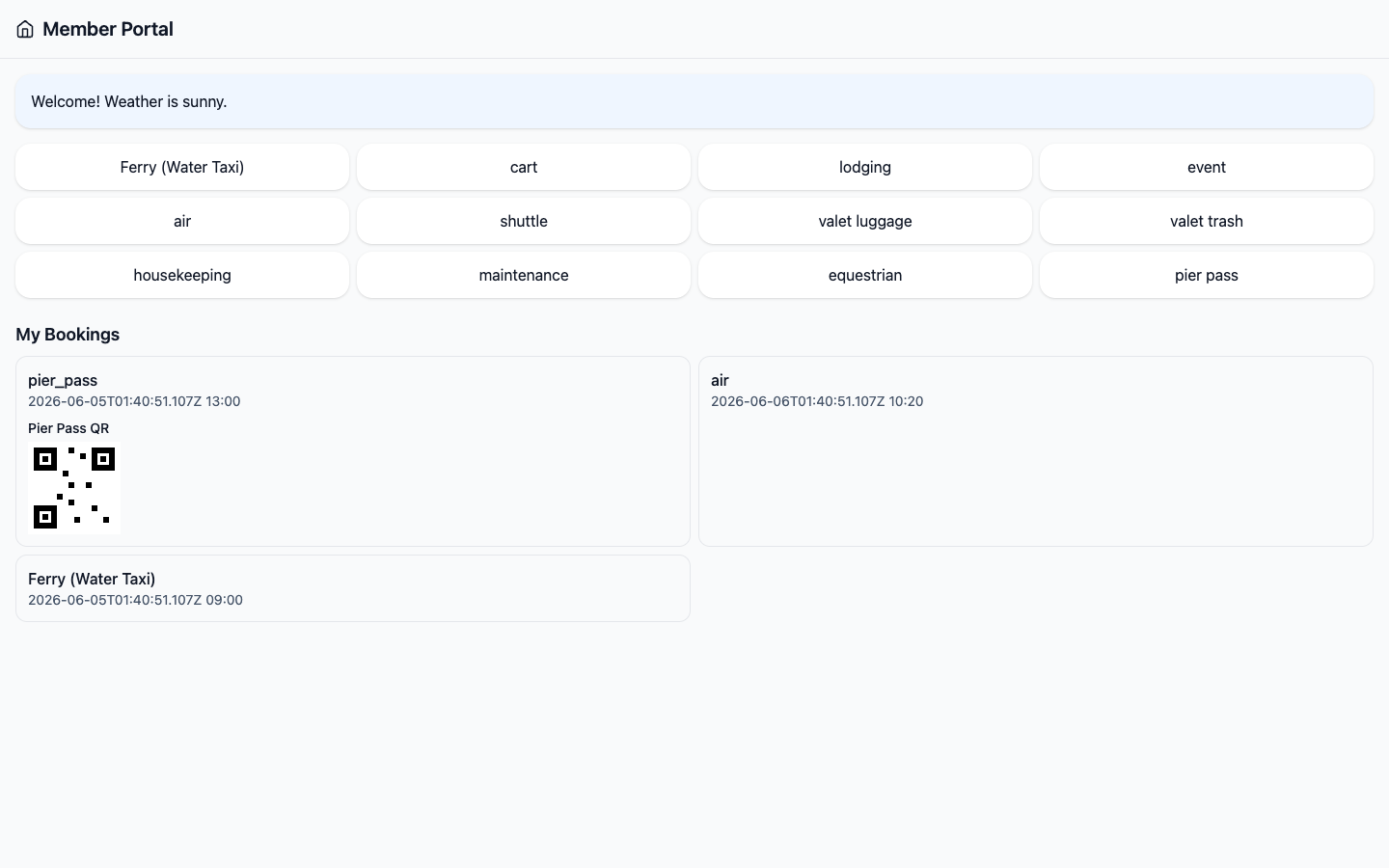Click the pier pass button

(1207, 275)
